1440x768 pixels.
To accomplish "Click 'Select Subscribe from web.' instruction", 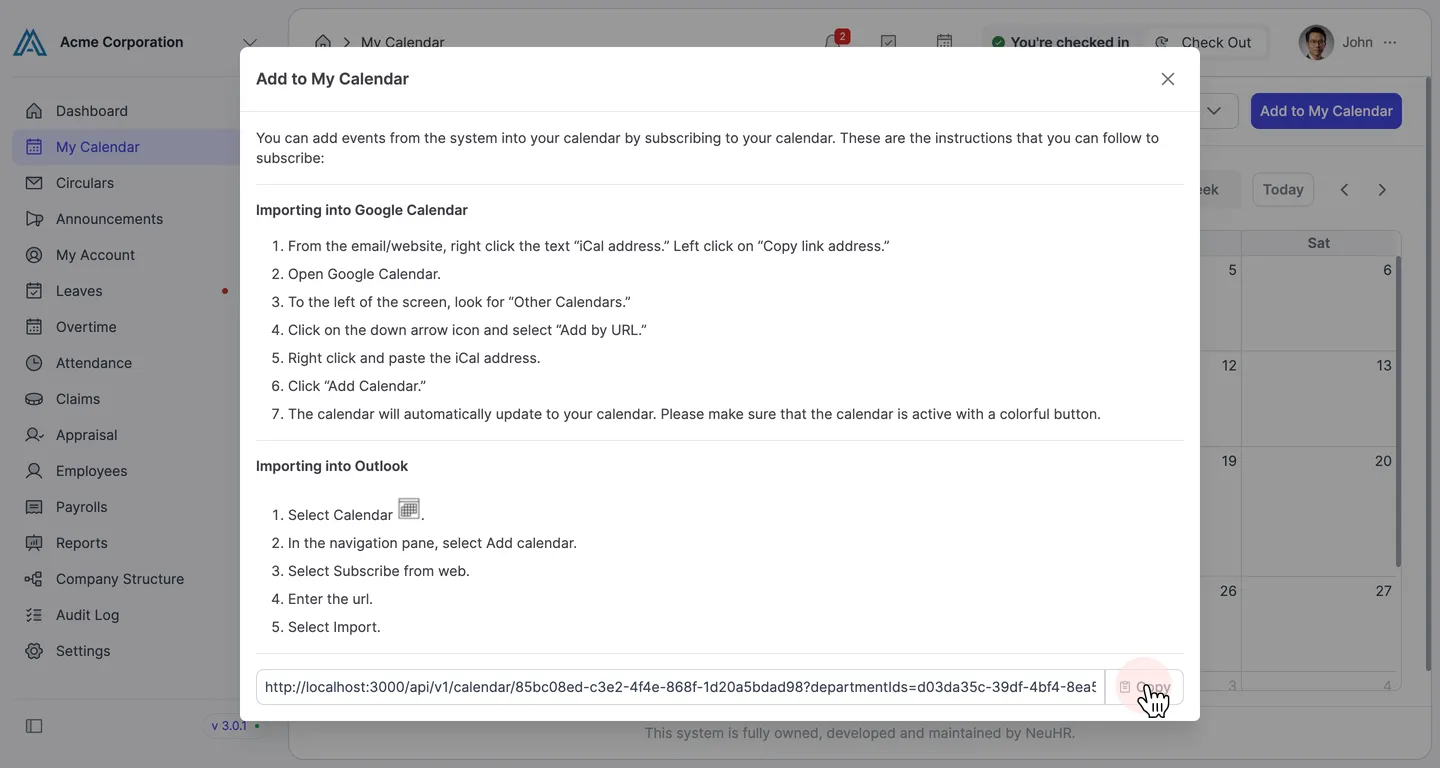I will (379, 571).
